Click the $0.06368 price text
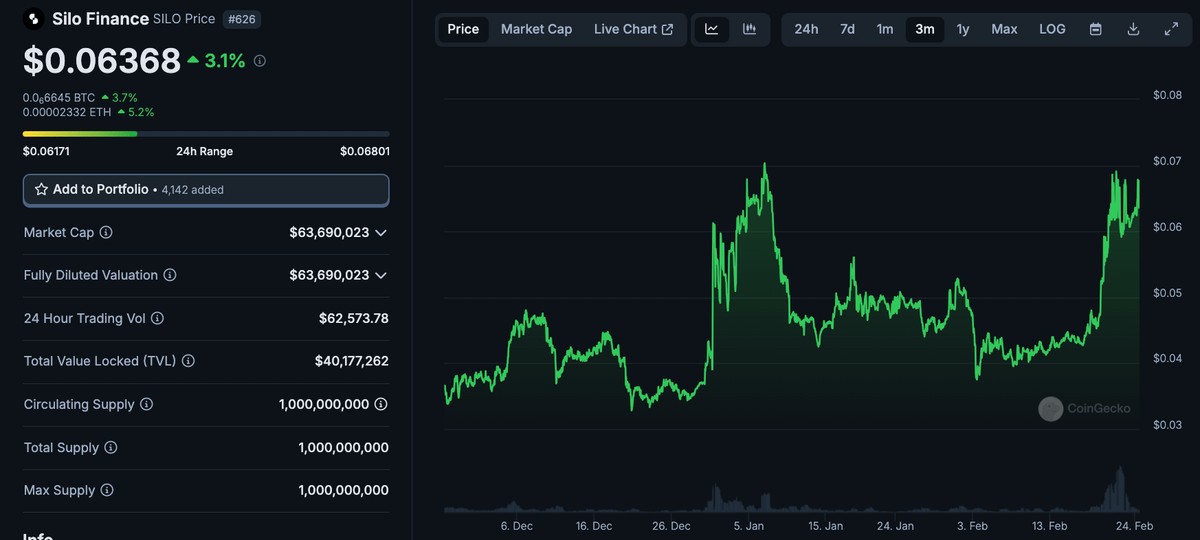The height and width of the screenshot is (540, 1200). 102,61
